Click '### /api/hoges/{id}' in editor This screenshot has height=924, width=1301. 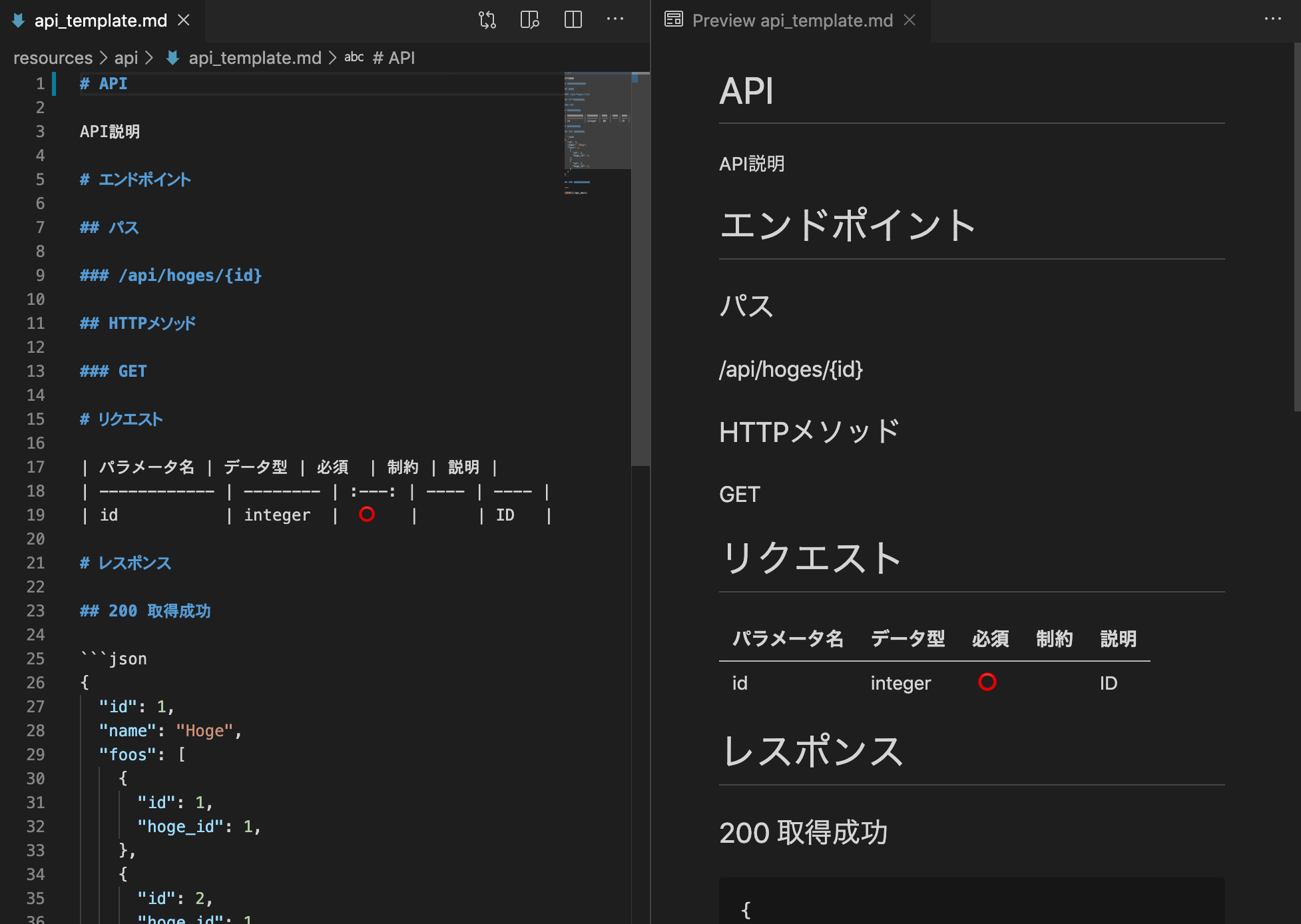(171, 275)
